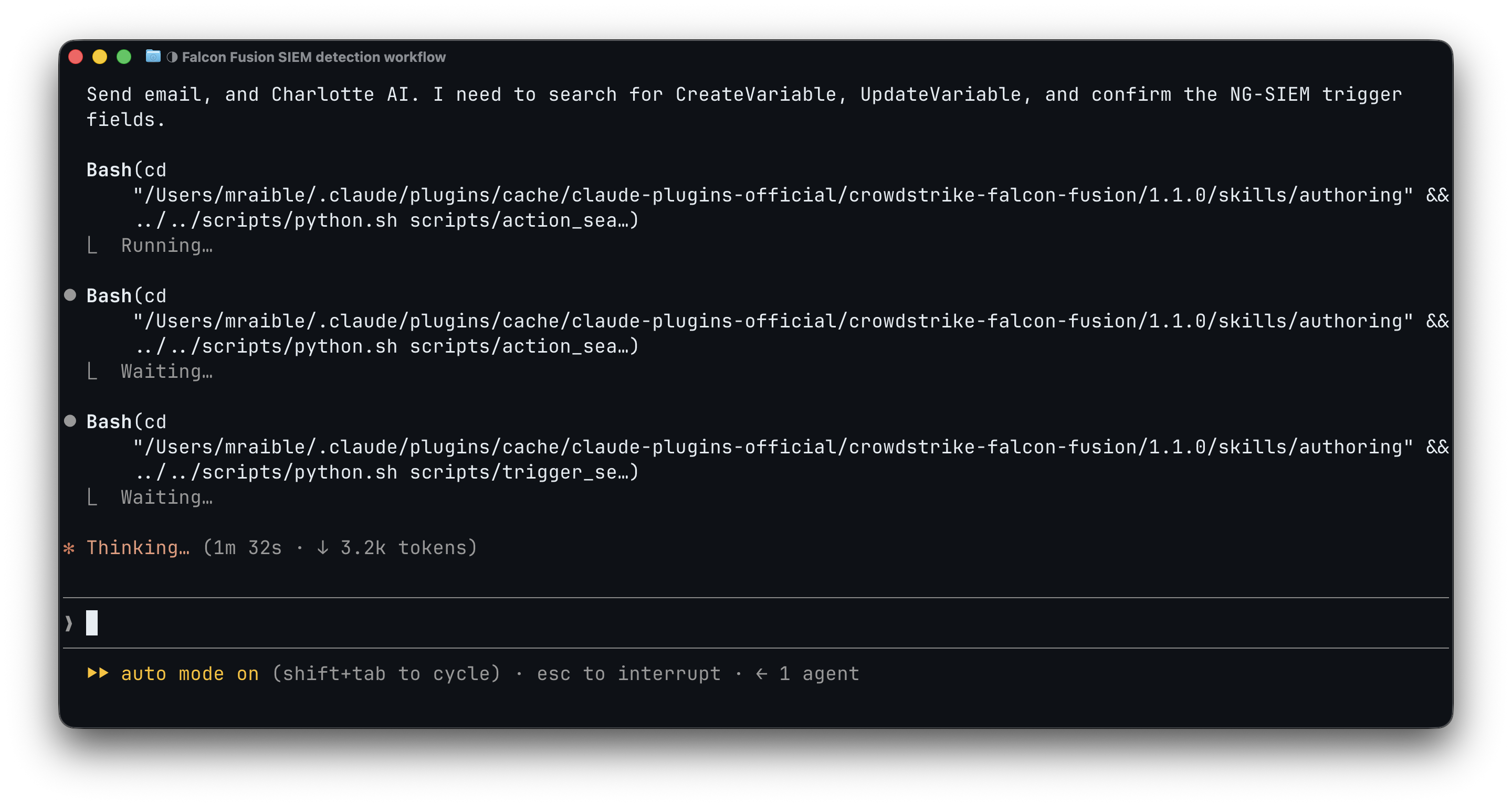Click the Thinking… token counter text
This screenshot has width=1512, height=806.
(340, 548)
